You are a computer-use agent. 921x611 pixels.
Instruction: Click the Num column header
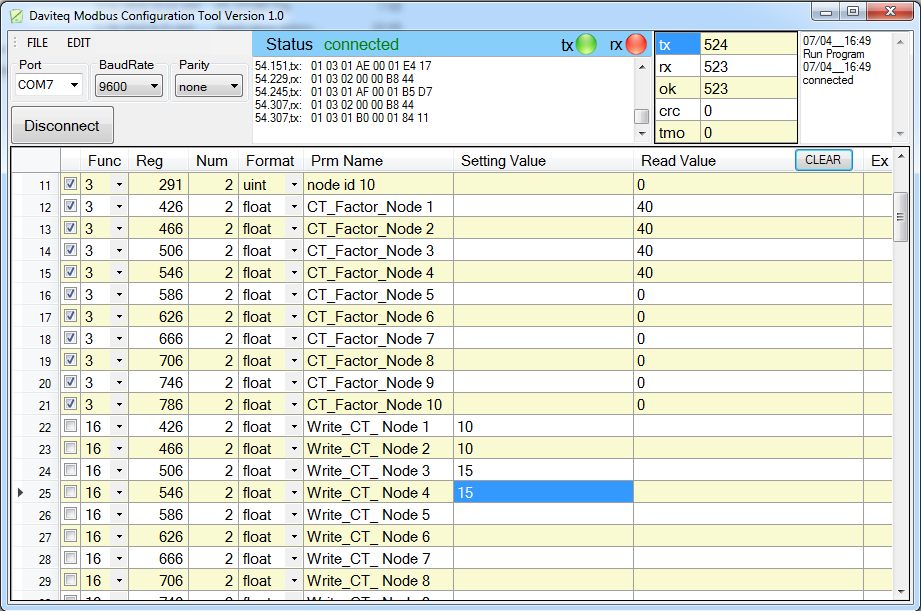pyautogui.click(x=212, y=160)
